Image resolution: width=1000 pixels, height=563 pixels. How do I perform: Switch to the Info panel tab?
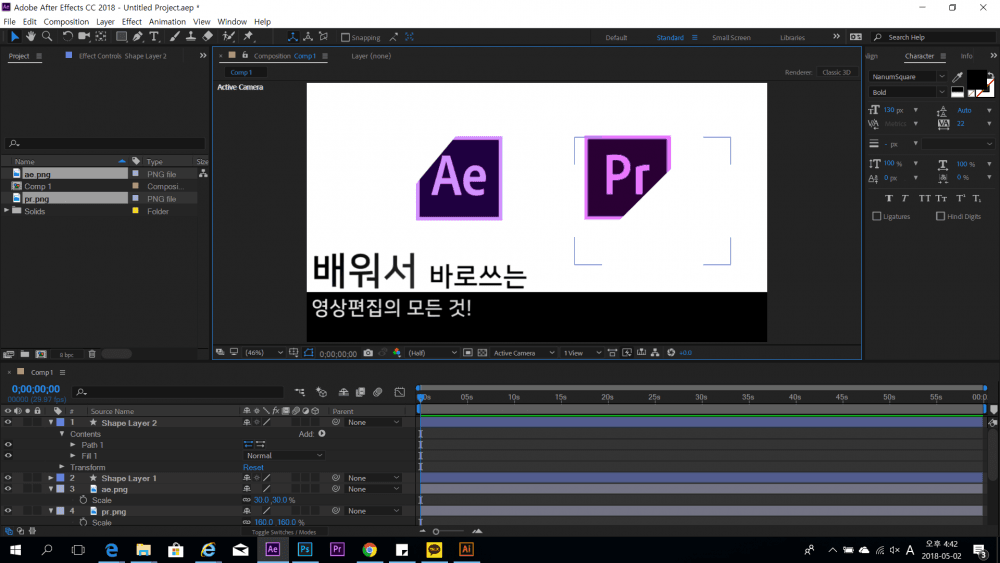966,56
